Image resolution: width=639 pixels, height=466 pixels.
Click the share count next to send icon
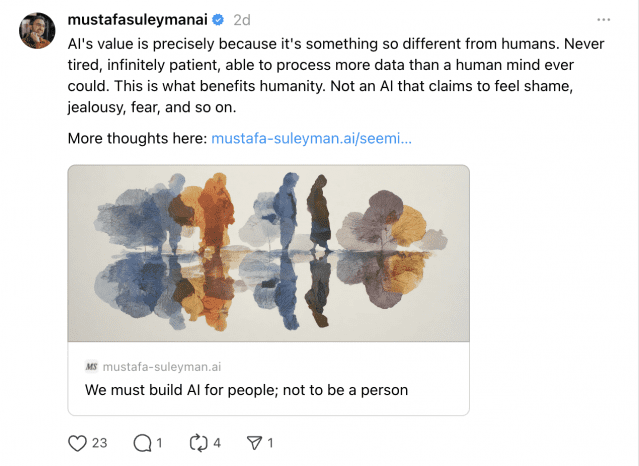[x=270, y=443]
